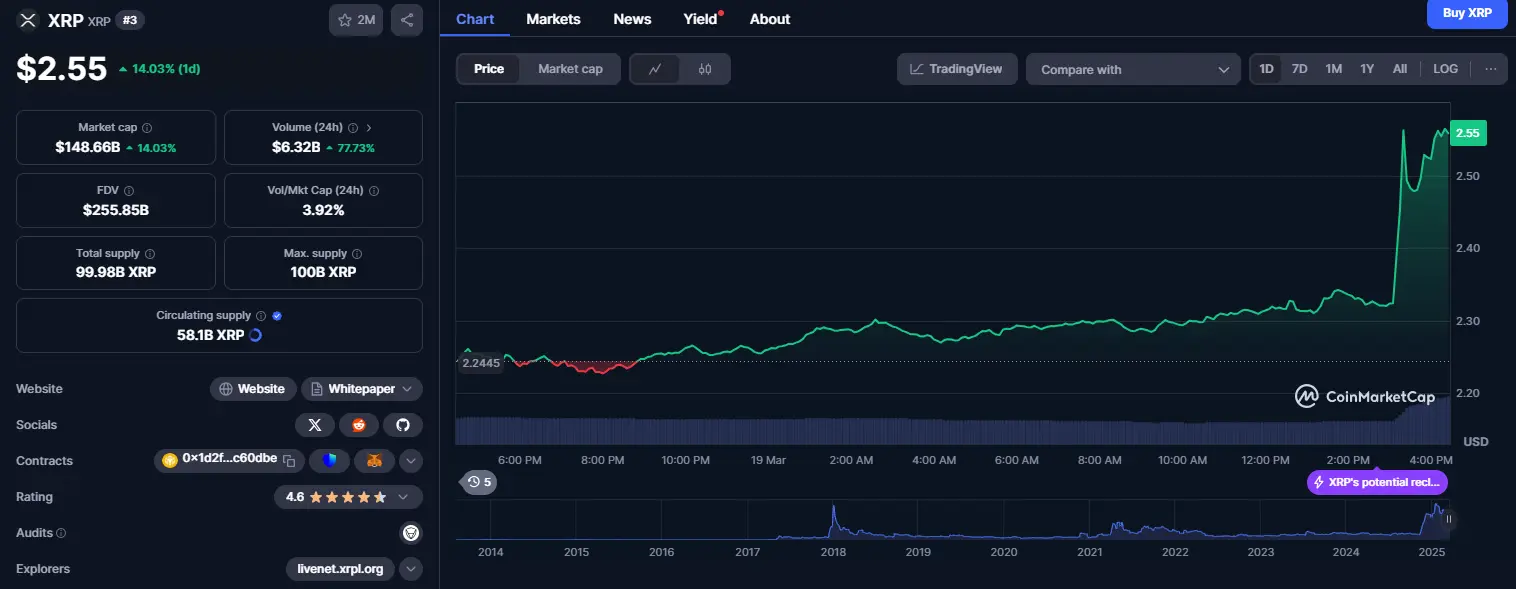This screenshot has width=1516, height=589.
Task: Click the XRP logo icon
Action: (27, 20)
